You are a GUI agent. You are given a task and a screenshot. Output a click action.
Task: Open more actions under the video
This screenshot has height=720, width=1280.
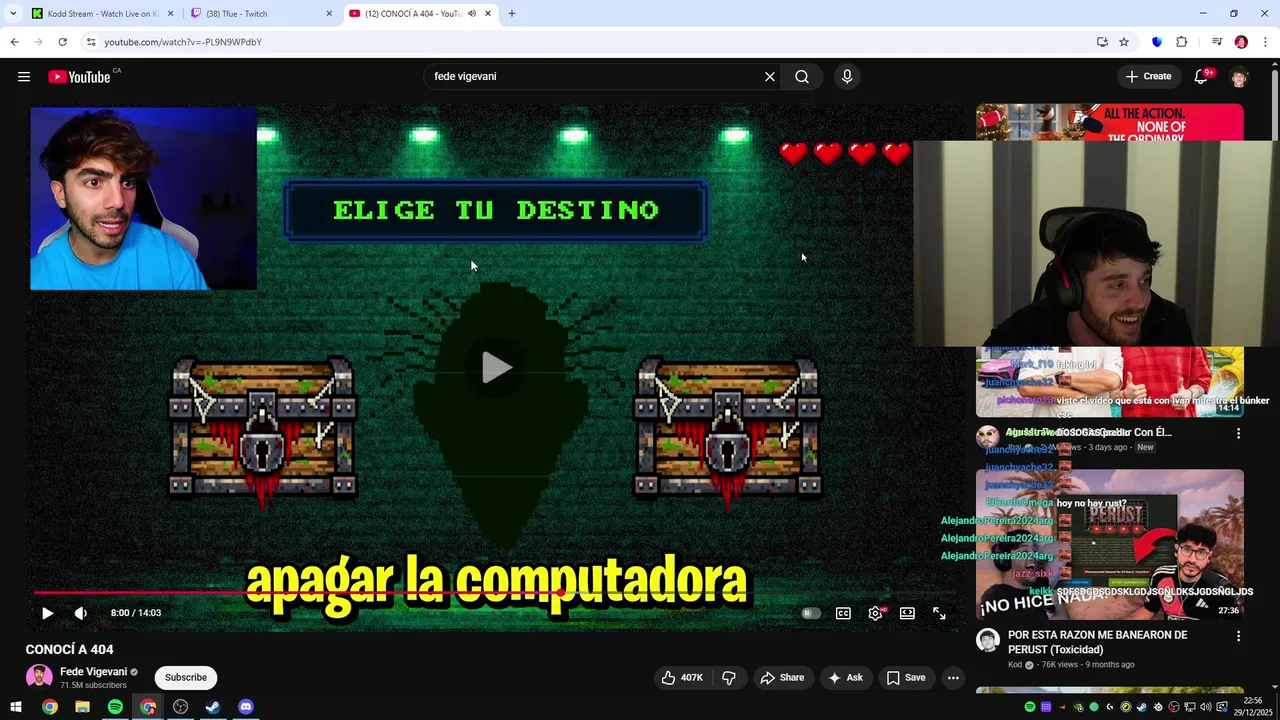(x=953, y=678)
